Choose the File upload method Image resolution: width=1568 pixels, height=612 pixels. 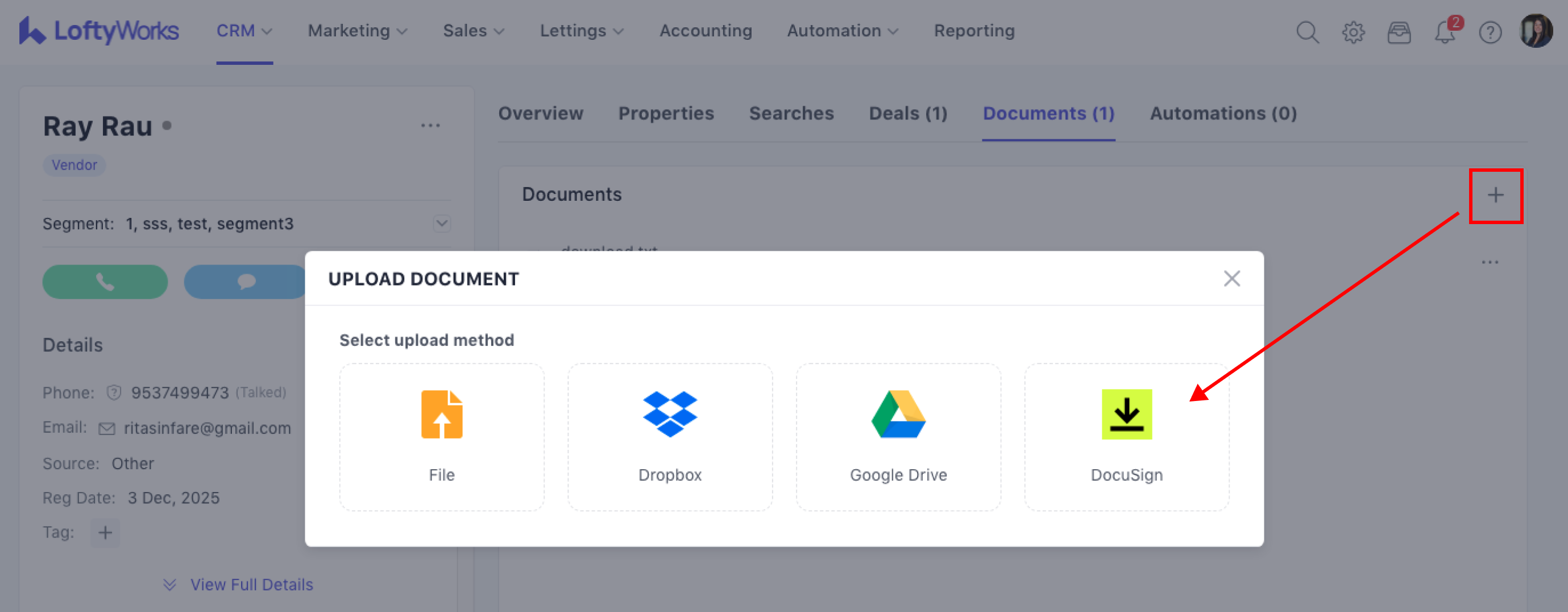[x=441, y=436]
